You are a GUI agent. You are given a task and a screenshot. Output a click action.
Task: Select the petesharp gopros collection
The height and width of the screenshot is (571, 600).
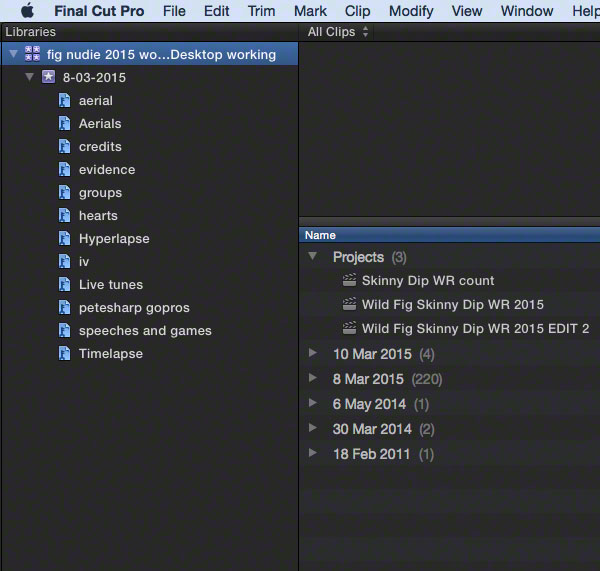134,308
